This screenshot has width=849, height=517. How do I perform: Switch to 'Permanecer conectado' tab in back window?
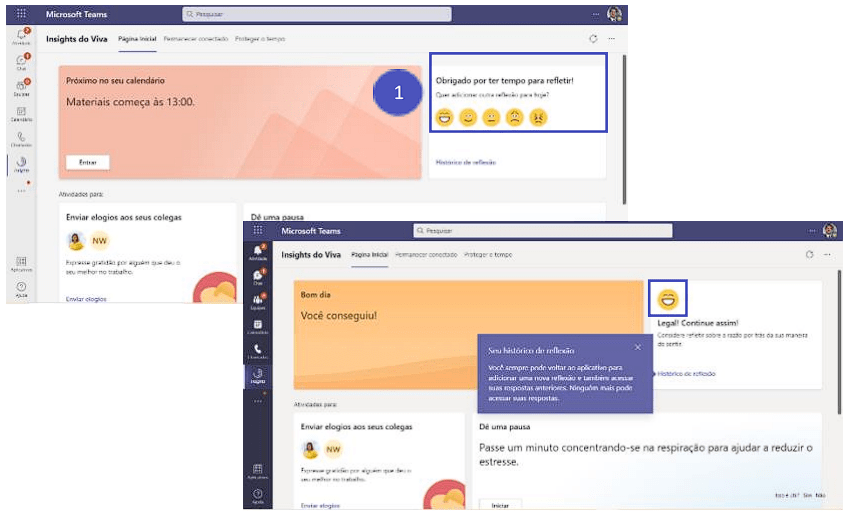pos(195,38)
